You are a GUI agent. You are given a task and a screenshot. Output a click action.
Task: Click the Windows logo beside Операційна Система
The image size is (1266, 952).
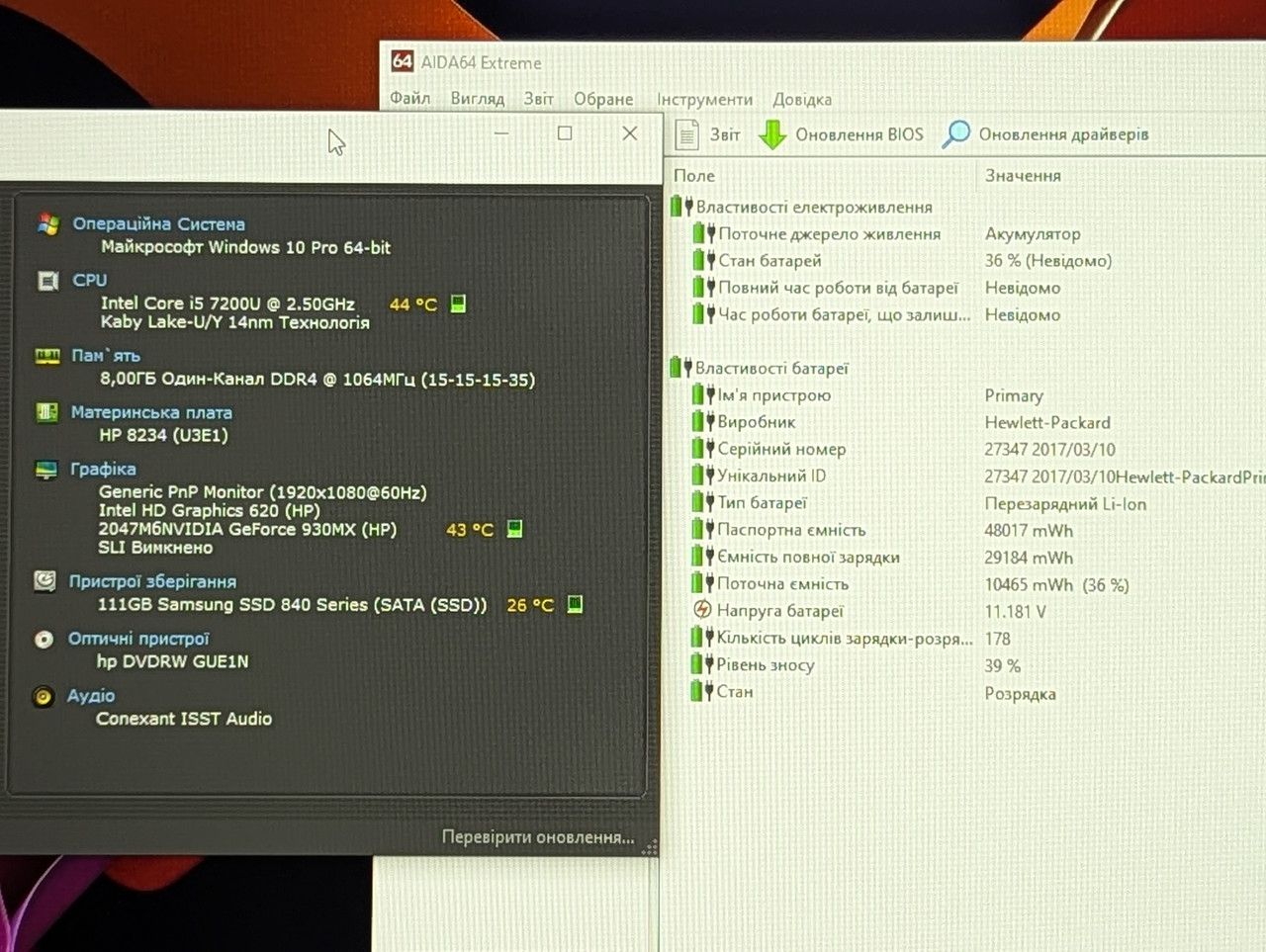click(48, 223)
